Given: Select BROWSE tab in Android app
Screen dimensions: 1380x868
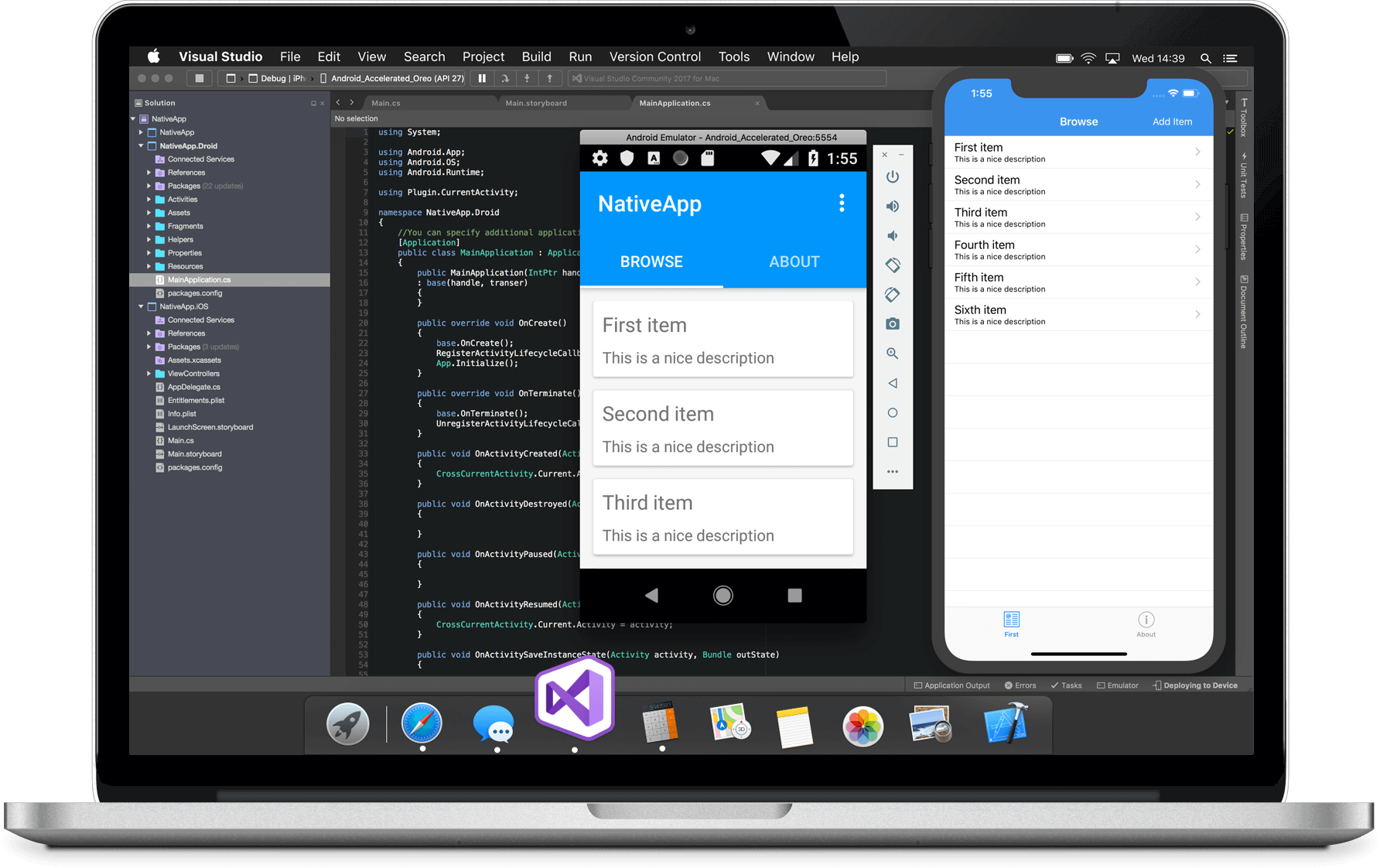Looking at the screenshot, I should (651, 261).
